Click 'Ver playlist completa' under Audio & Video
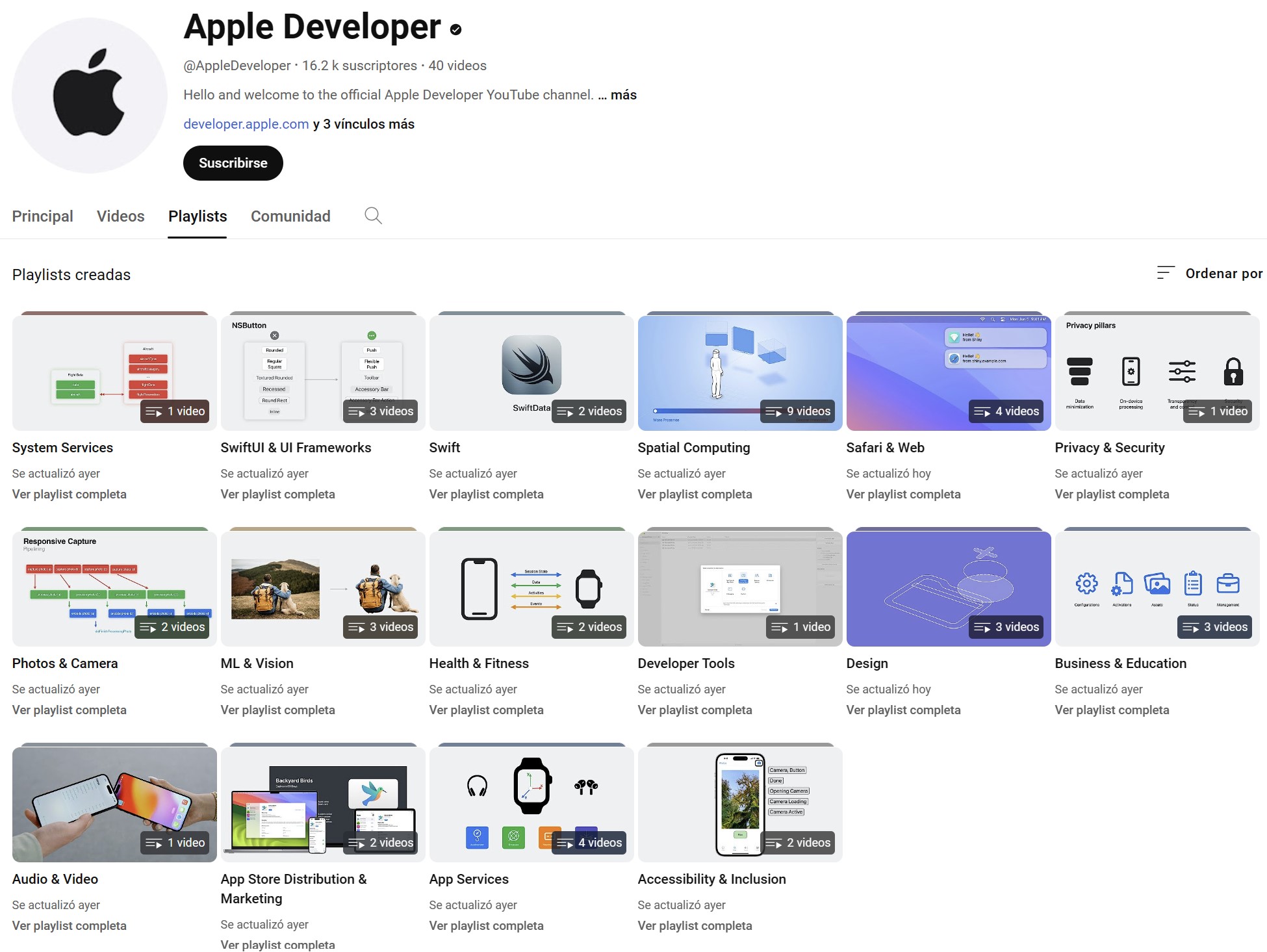The width and height of the screenshot is (1267, 952). coord(69,926)
